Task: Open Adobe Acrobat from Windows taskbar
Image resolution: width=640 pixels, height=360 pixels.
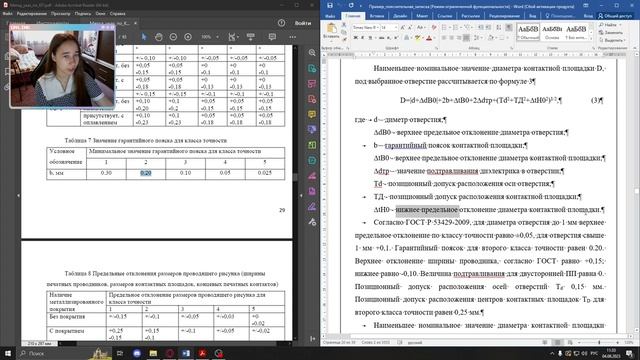Action: click(202, 353)
